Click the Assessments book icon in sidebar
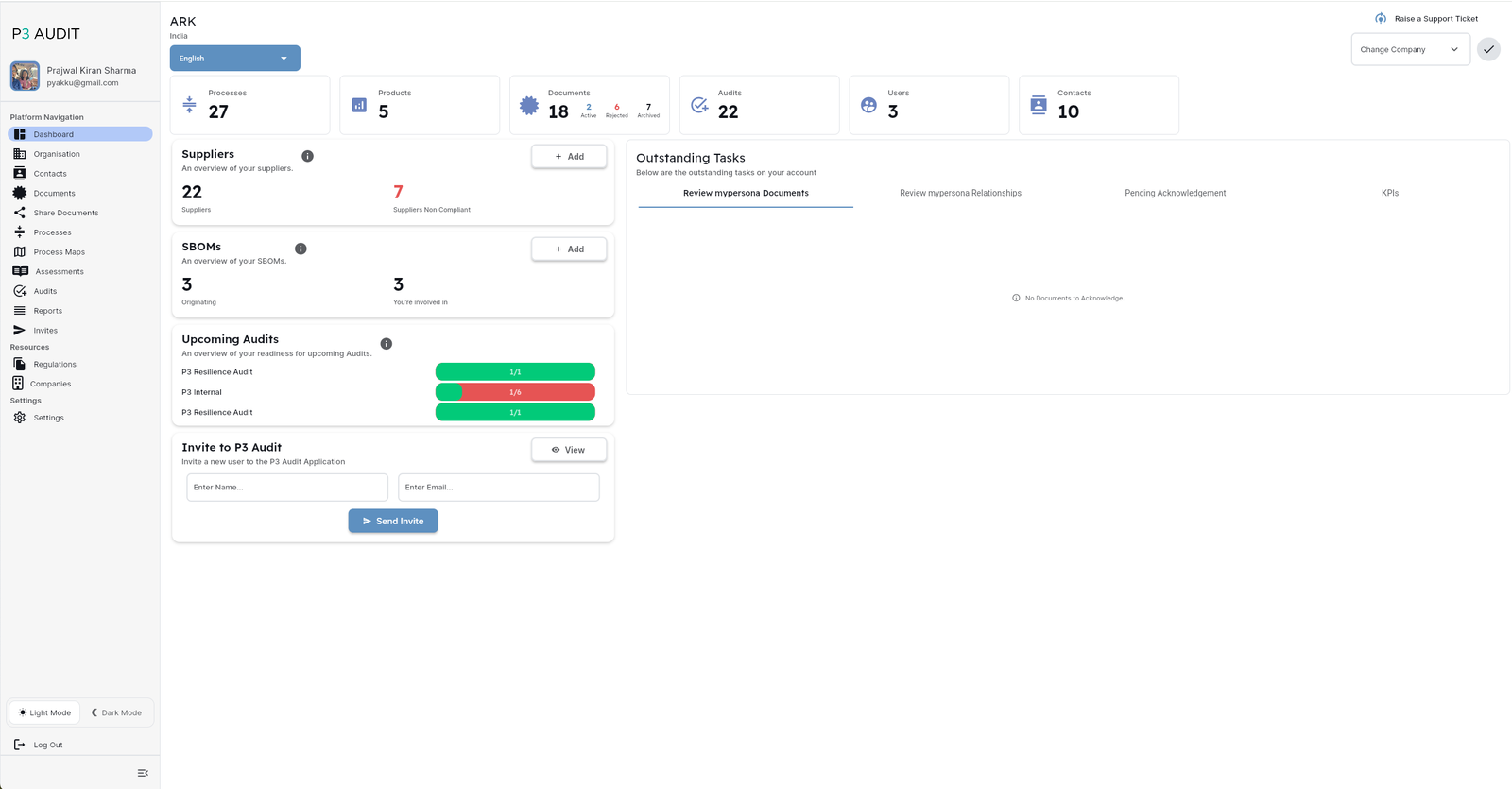Viewport: 1512px width, 789px height. point(20,271)
